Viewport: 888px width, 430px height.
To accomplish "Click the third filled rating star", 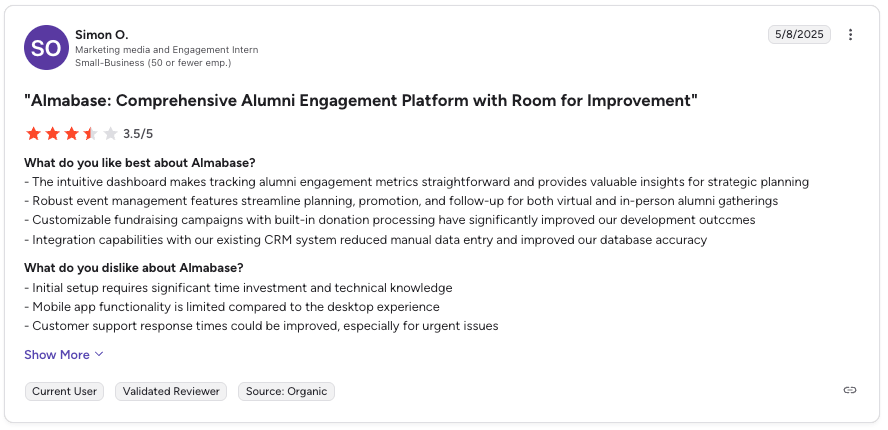I will 71,133.
